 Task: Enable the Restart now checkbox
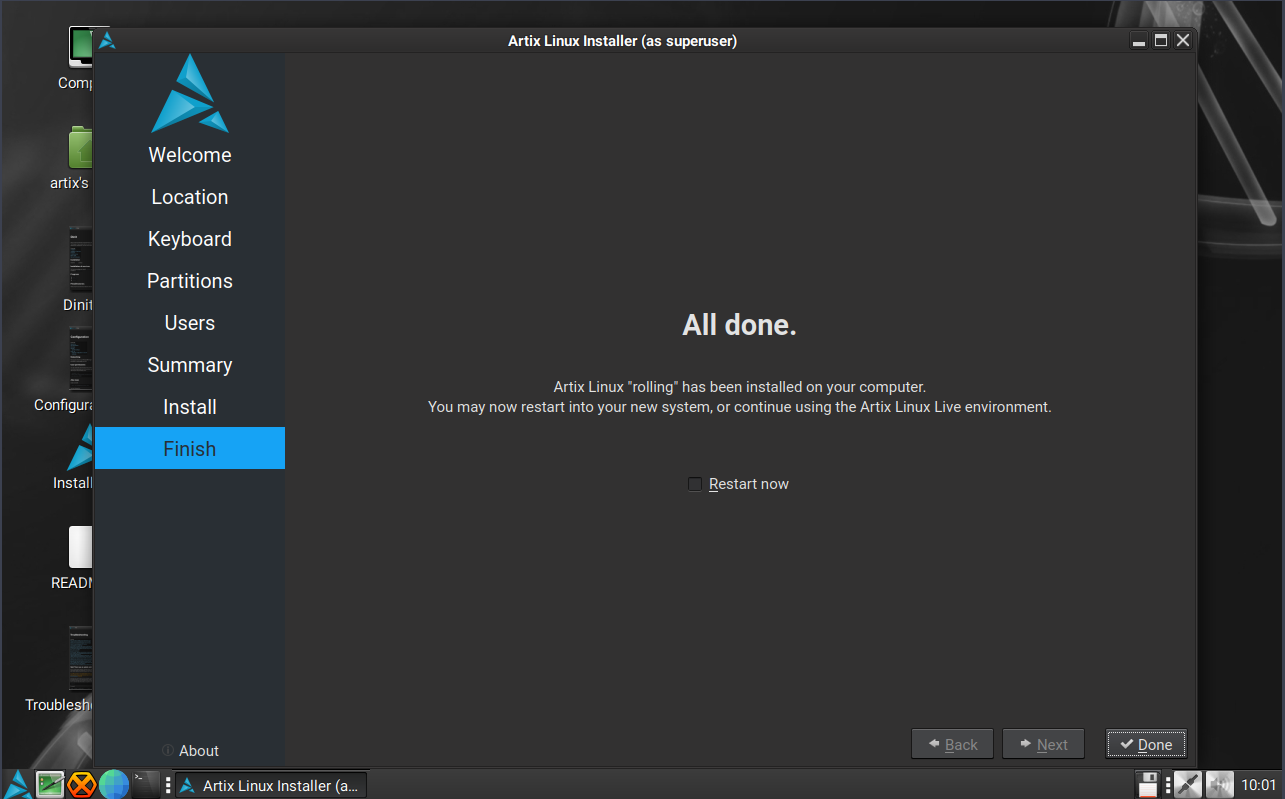(x=695, y=484)
